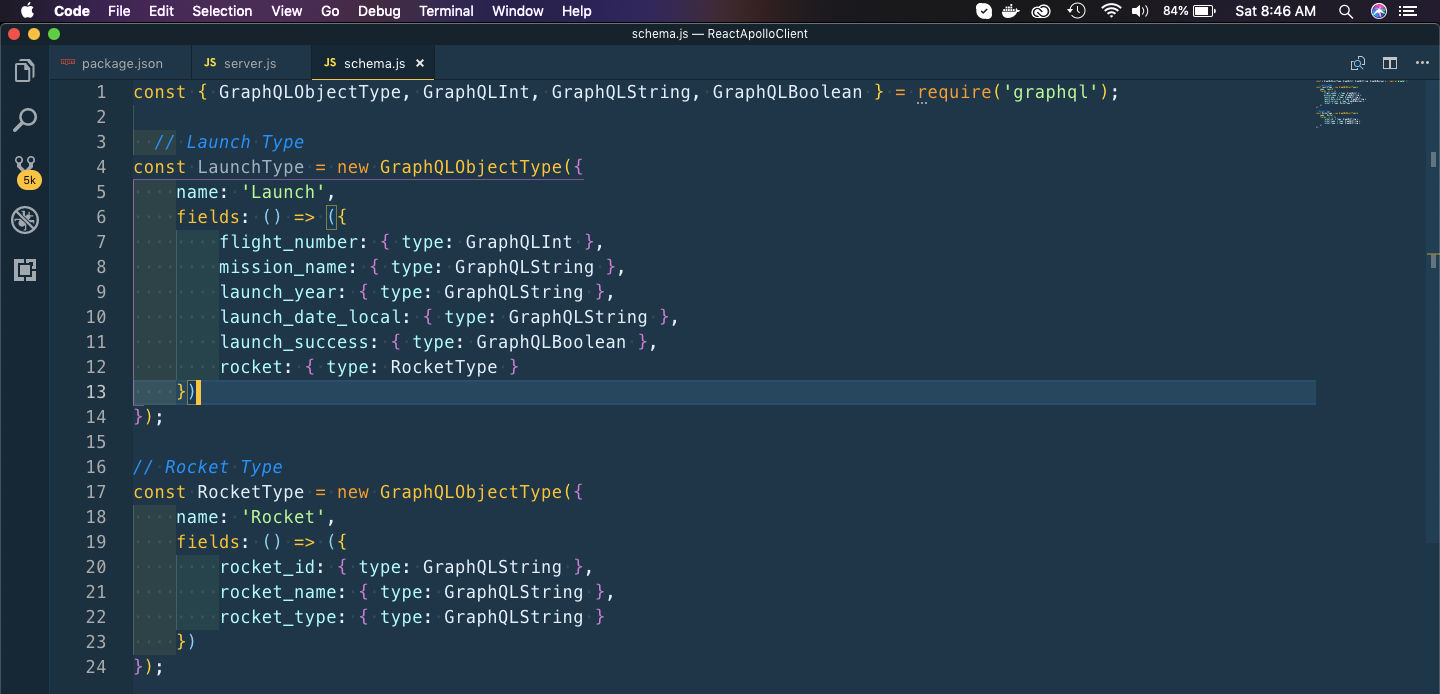Screen dimensions: 1440x694
Task: Launch Siri from the menu bar
Action: click(x=1379, y=11)
